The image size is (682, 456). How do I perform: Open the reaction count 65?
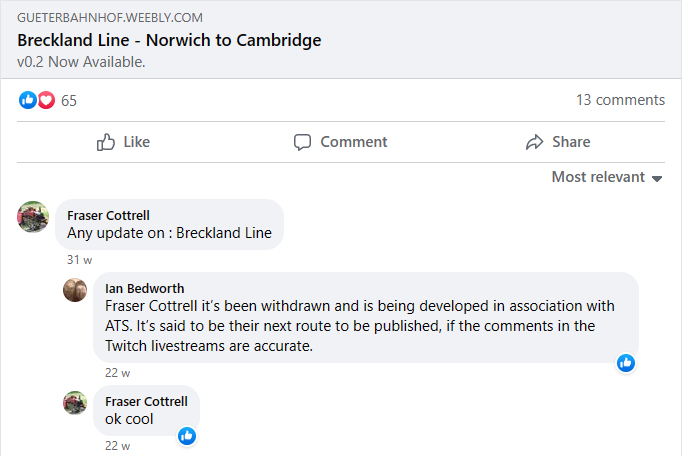pyautogui.click(x=69, y=101)
